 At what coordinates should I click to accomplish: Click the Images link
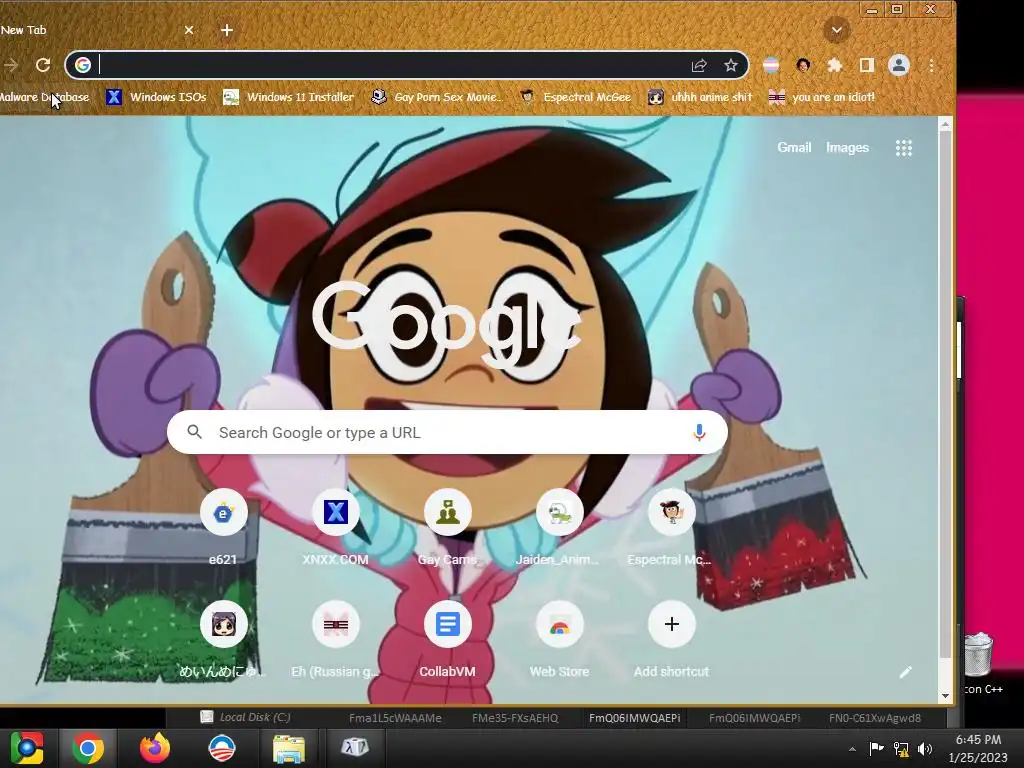[847, 148]
